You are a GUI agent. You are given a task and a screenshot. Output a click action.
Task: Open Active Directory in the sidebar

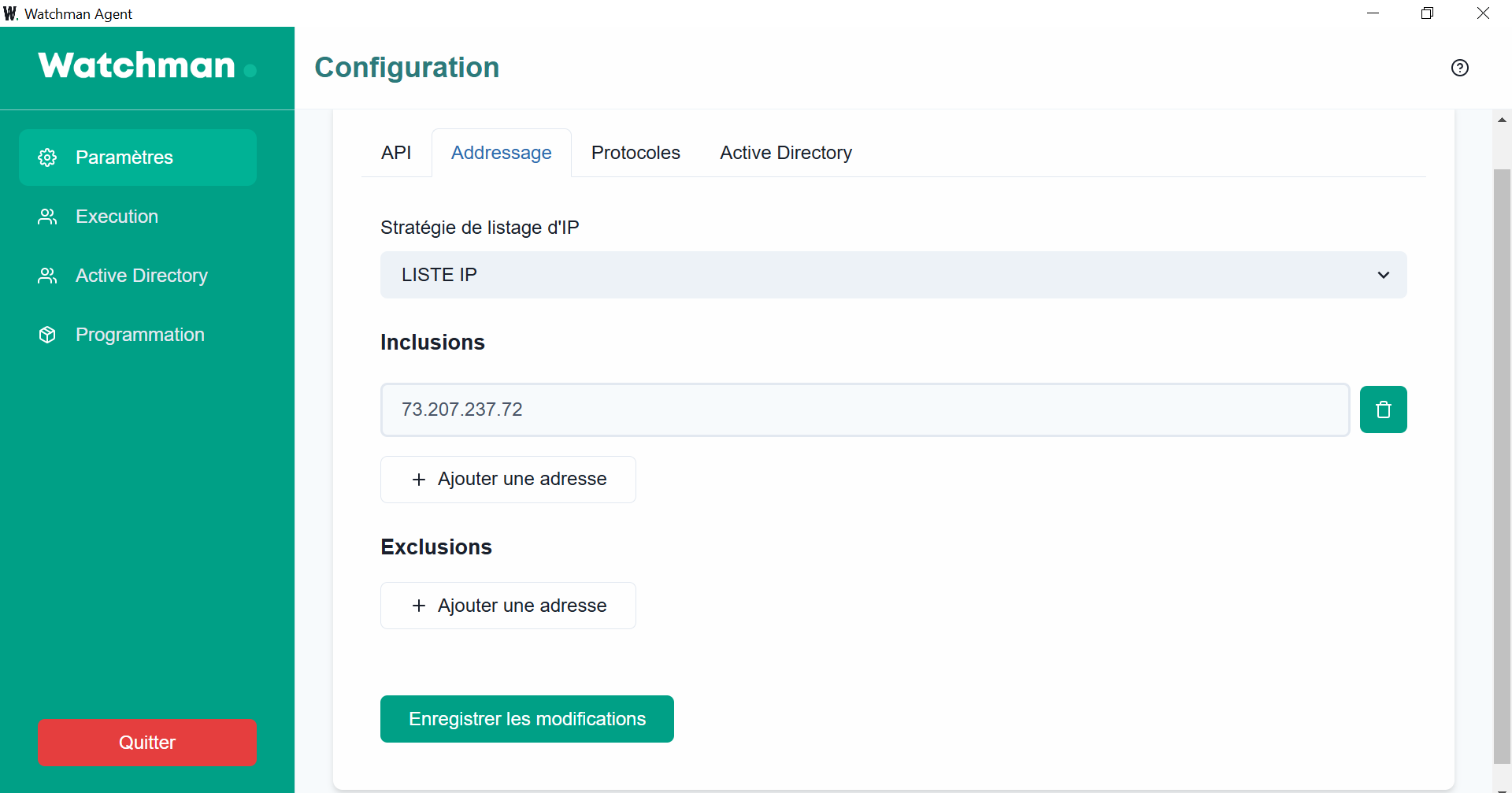pyautogui.click(x=138, y=276)
